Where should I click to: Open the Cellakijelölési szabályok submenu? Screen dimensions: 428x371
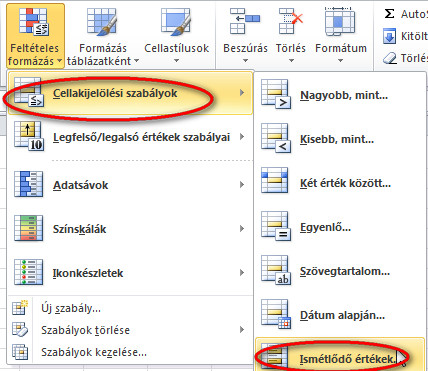130,93
